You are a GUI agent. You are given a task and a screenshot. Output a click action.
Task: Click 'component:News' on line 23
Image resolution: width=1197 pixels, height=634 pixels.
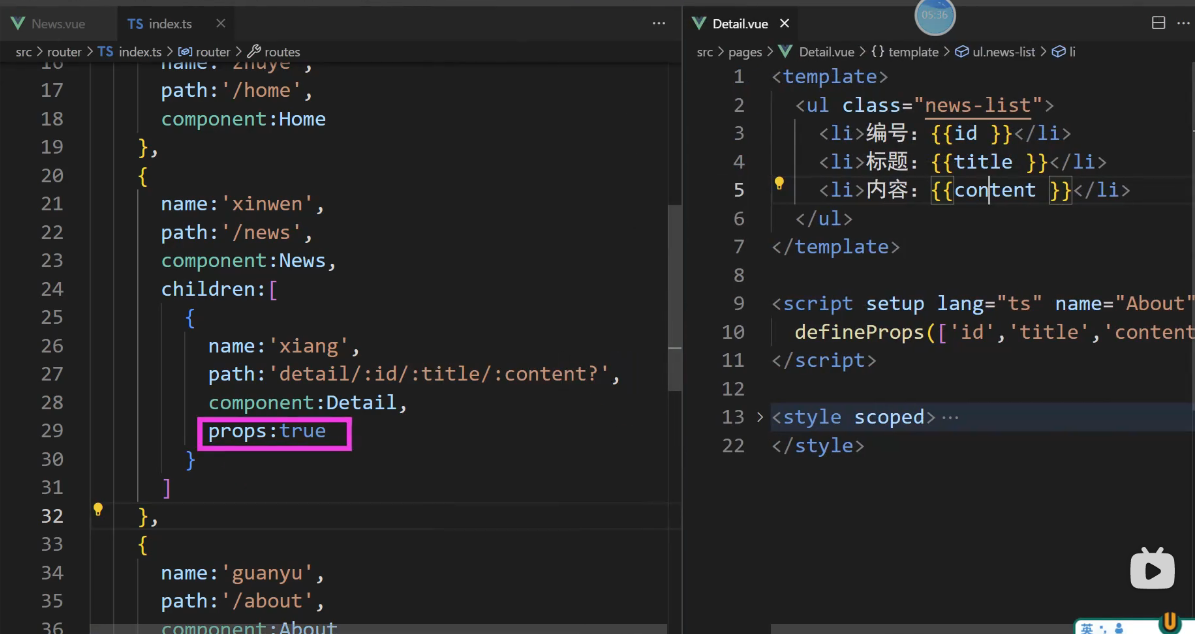click(244, 261)
